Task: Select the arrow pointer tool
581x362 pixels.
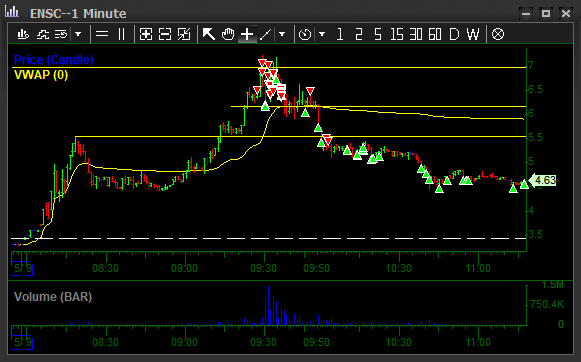Action: pyautogui.click(x=209, y=34)
